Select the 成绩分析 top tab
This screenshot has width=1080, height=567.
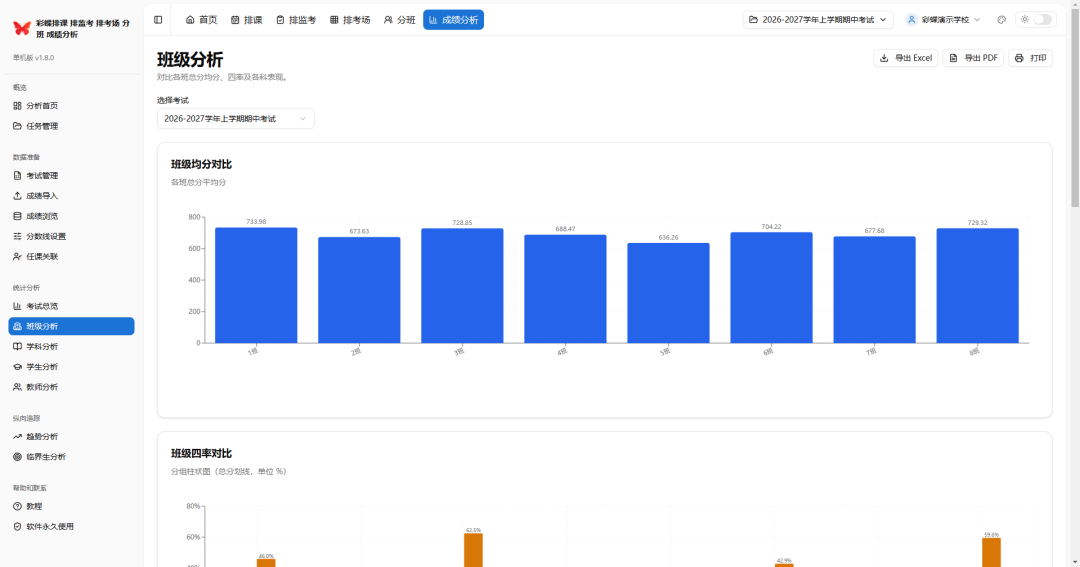click(453, 20)
